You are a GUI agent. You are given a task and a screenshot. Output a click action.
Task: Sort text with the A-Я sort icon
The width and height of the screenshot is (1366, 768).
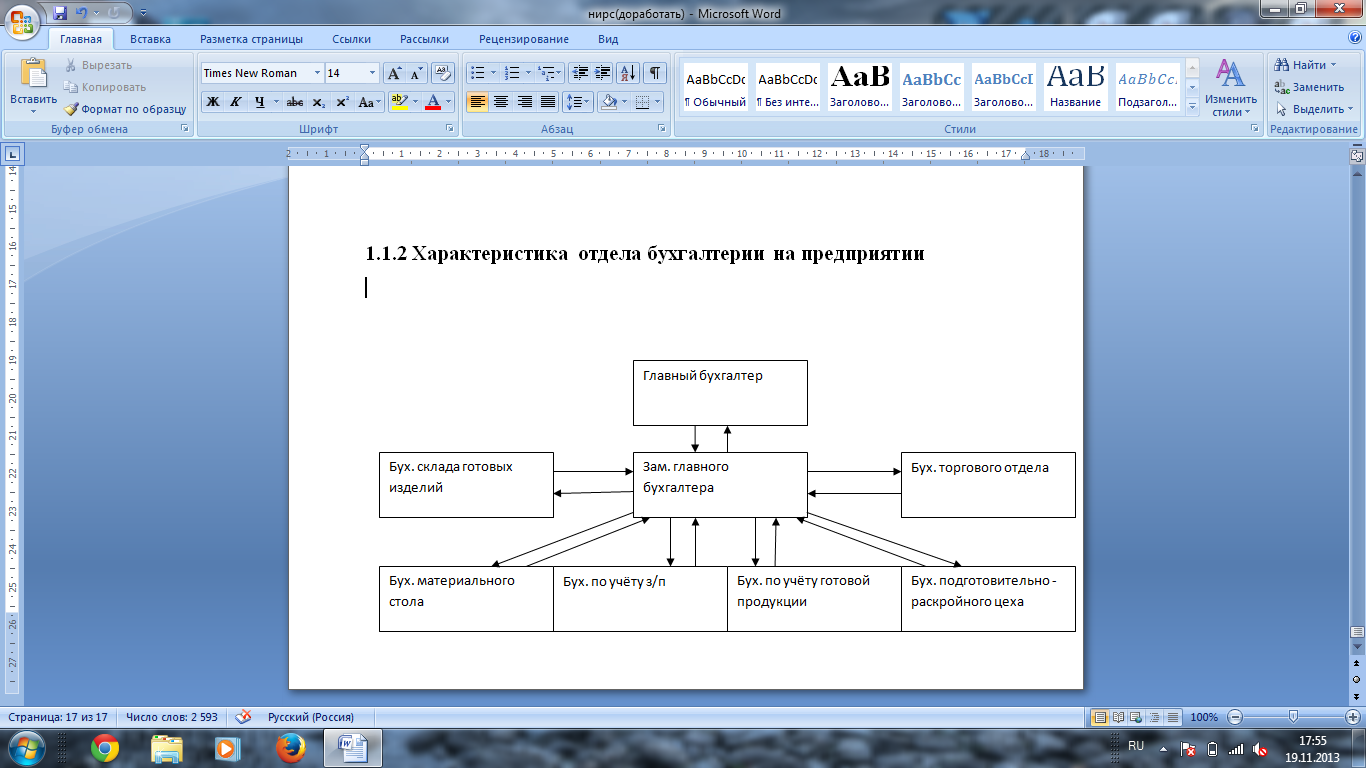coord(629,73)
